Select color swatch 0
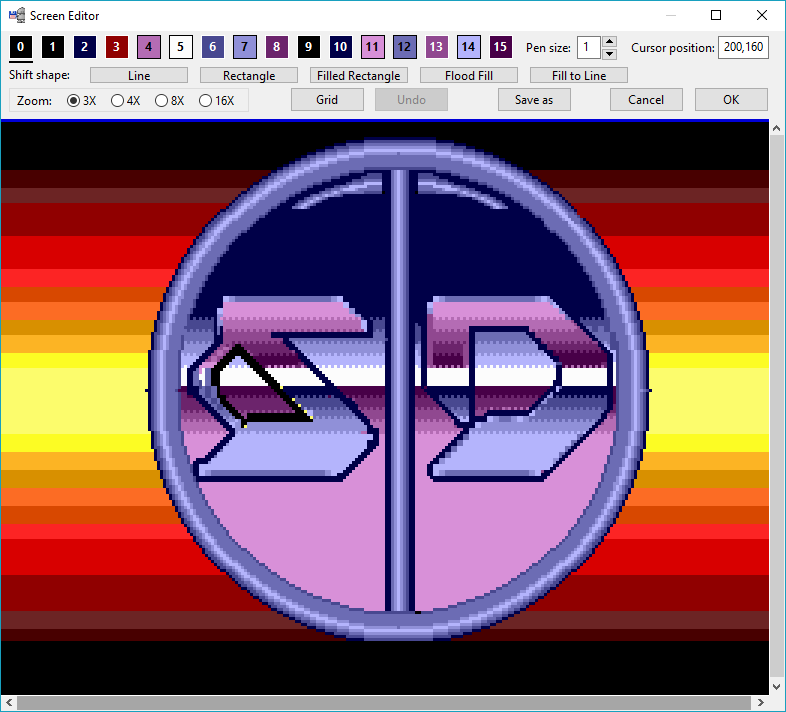The height and width of the screenshot is (712, 786). [x=21, y=47]
